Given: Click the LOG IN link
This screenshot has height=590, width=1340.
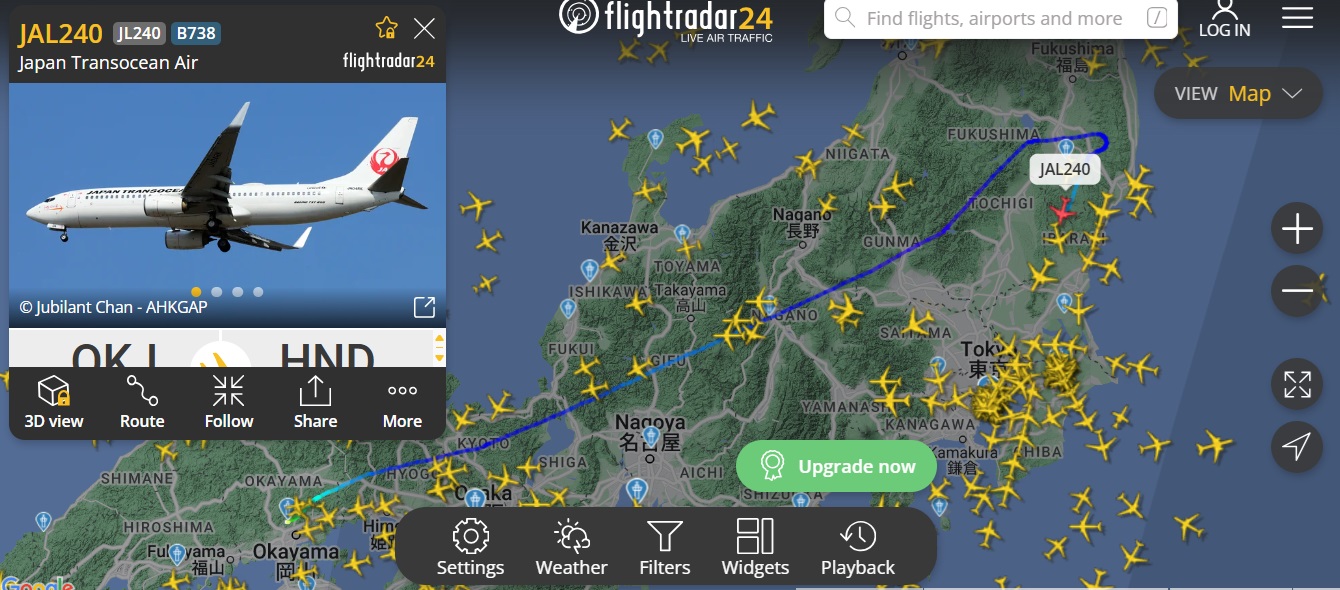Looking at the screenshot, I should click(1224, 19).
